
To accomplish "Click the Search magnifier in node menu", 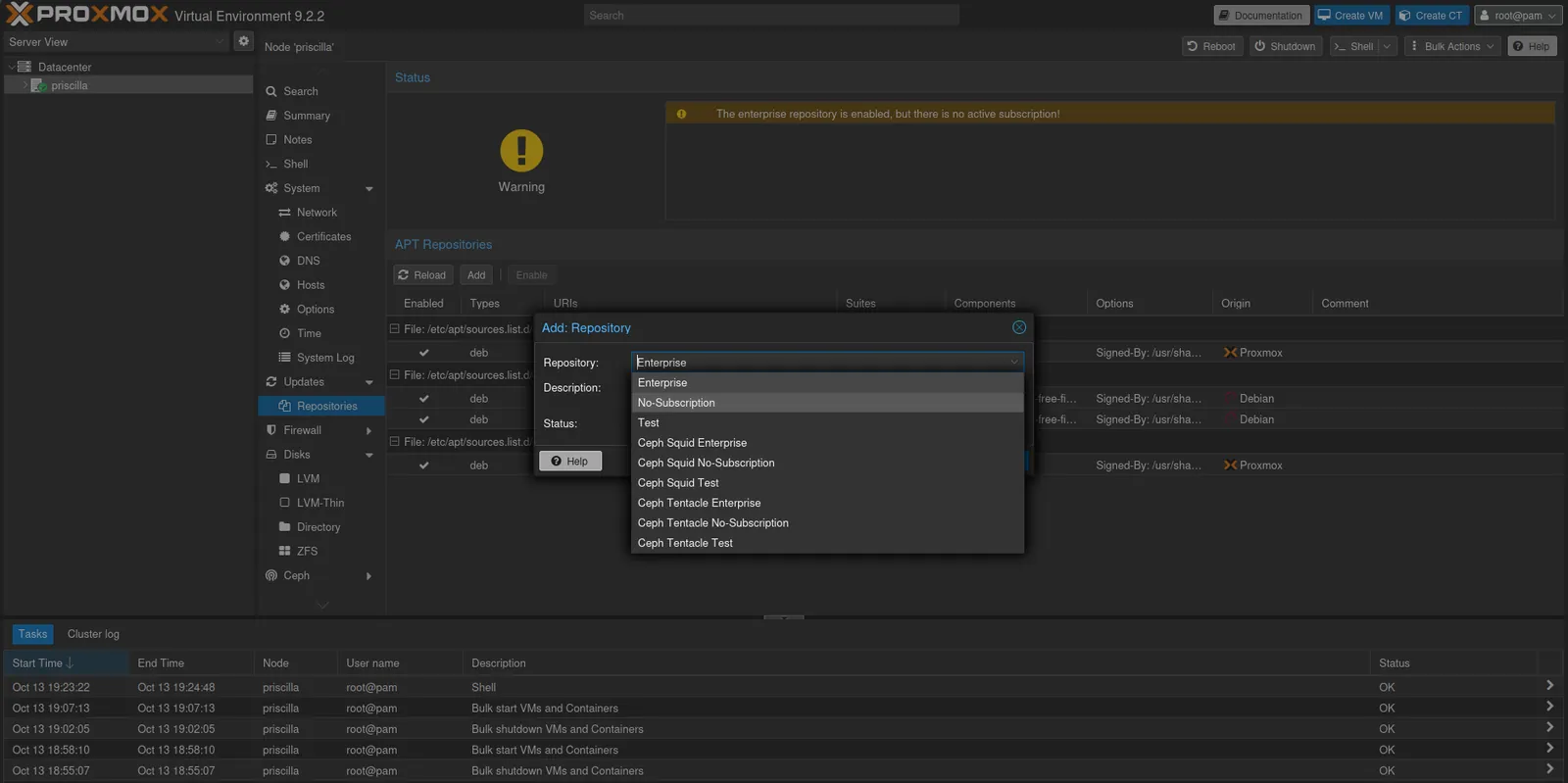I will pos(271,91).
